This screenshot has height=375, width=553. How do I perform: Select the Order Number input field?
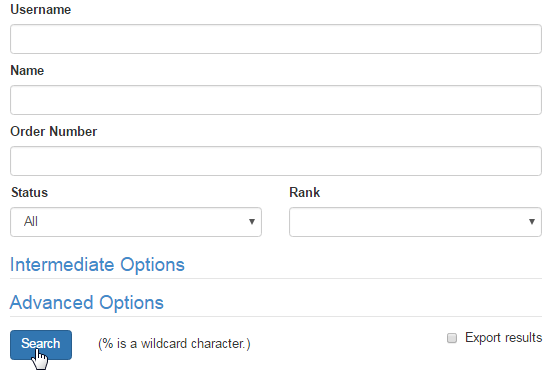[276, 161]
